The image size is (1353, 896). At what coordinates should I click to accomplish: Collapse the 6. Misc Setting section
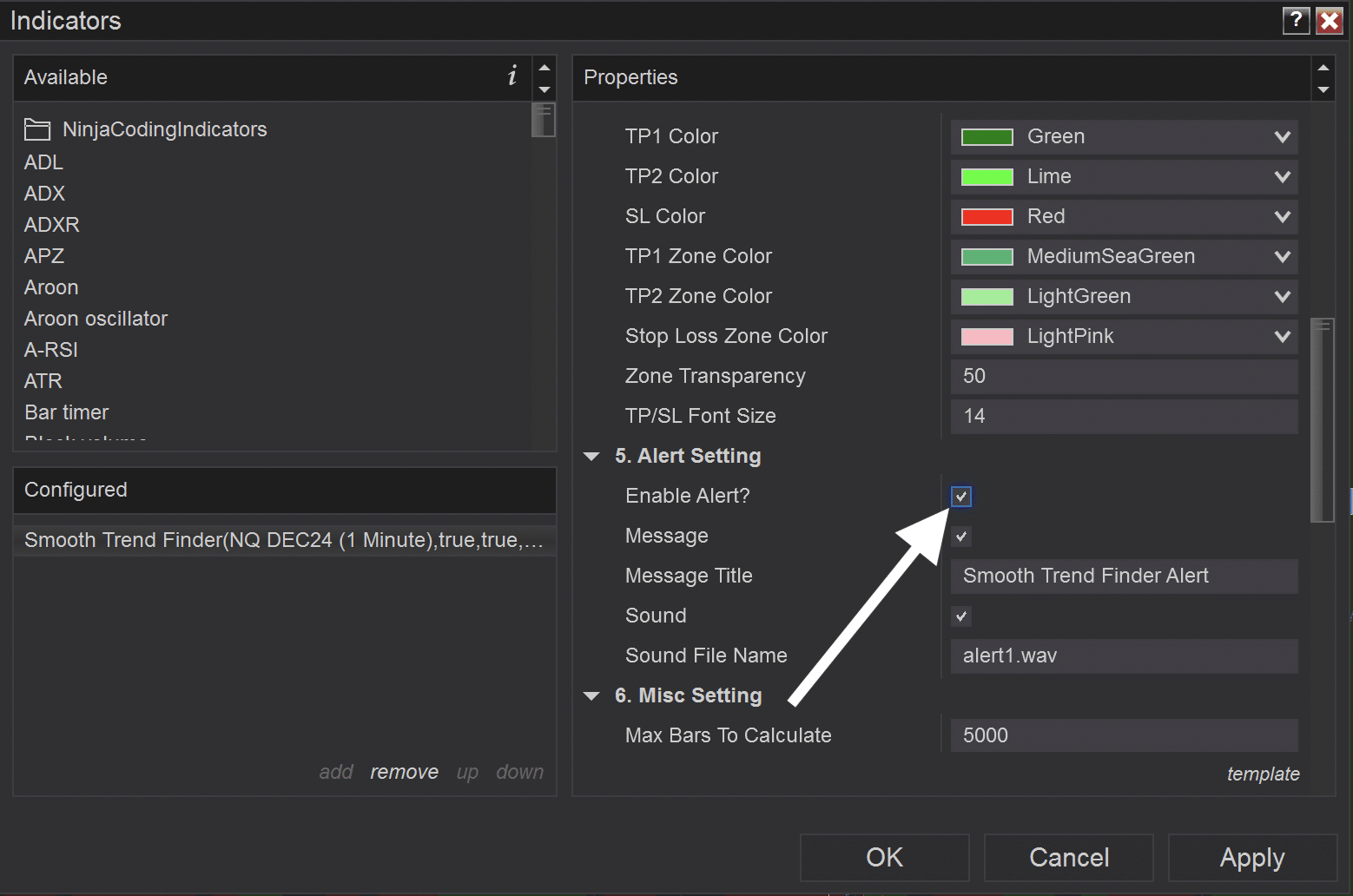(x=592, y=695)
